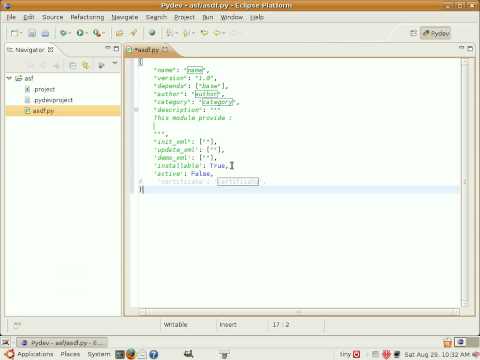The width and height of the screenshot is (480, 360).
Task: Click the Open Perspective icon
Action: coord(413,33)
